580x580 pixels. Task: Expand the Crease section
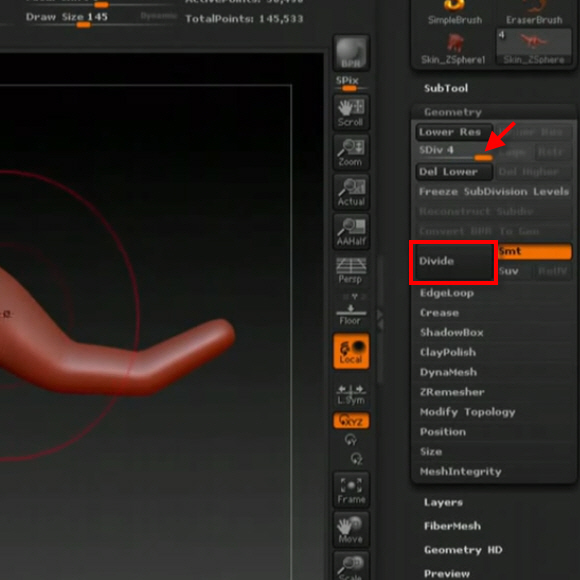(x=439, y=313)
